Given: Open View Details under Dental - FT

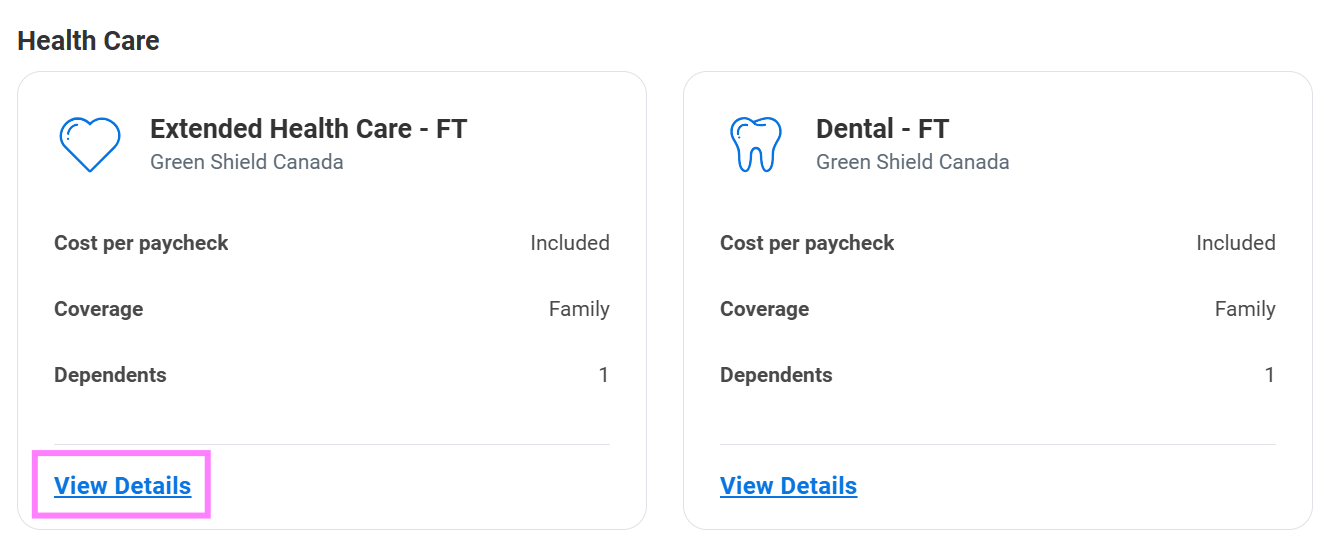Looking at the screenshot, I should [x=788, y=486].
